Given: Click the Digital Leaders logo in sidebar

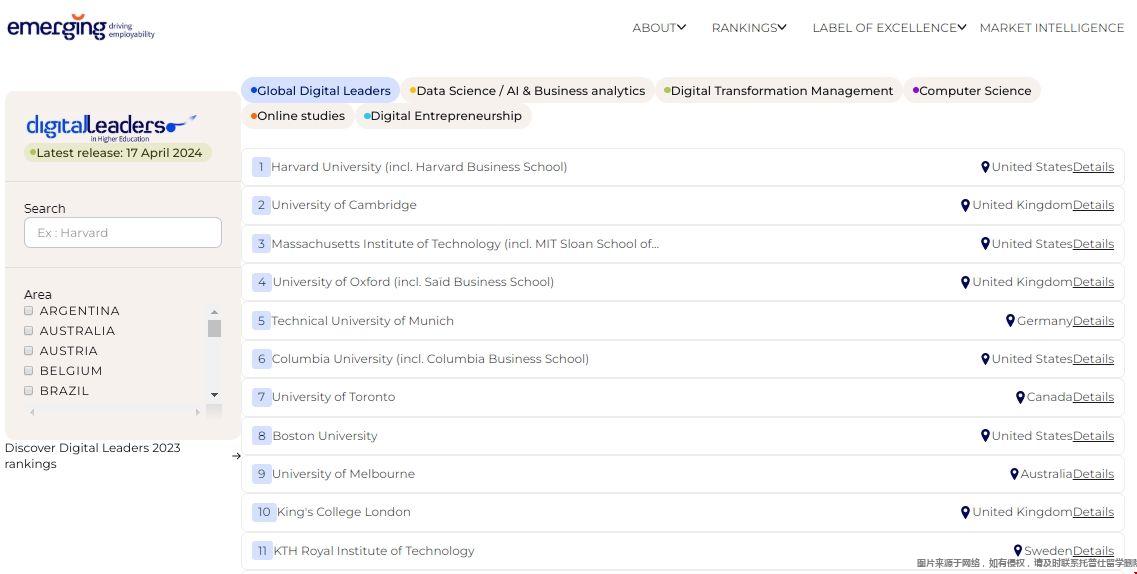Looking at the screenshot, I should coord(111,126).
